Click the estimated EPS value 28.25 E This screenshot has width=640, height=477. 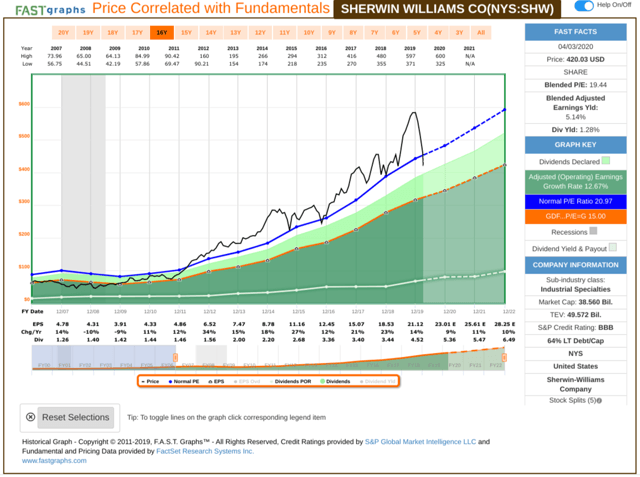(x=504, y=324)
